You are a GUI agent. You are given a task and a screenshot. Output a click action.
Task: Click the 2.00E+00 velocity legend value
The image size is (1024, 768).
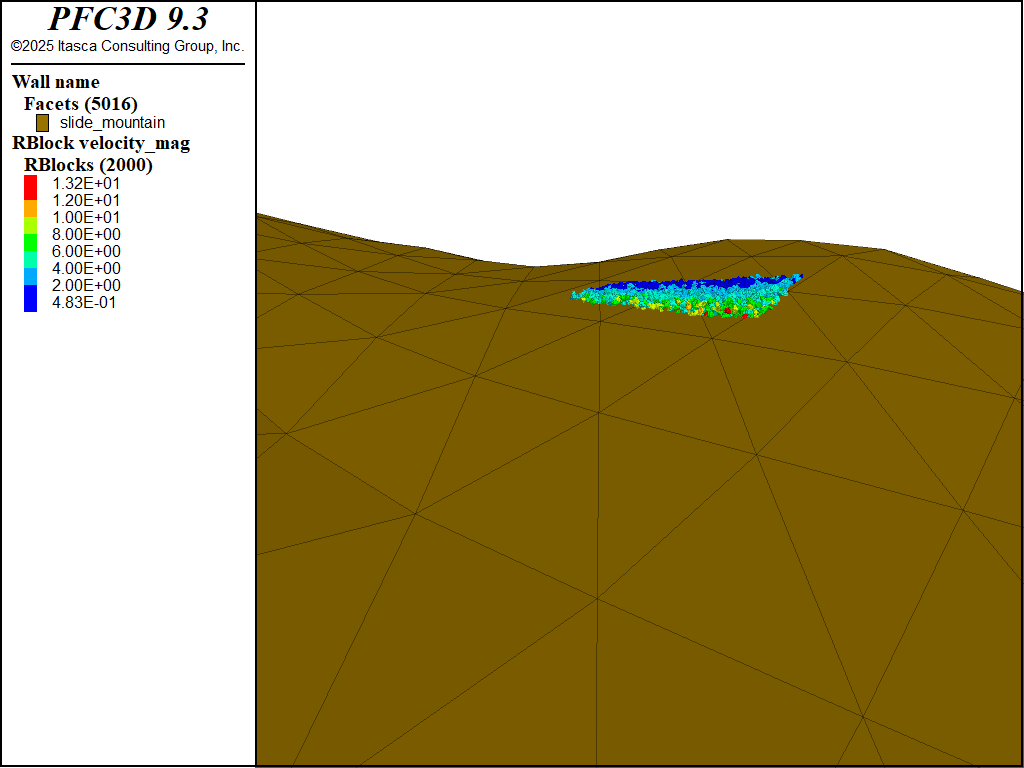(86, 285)
